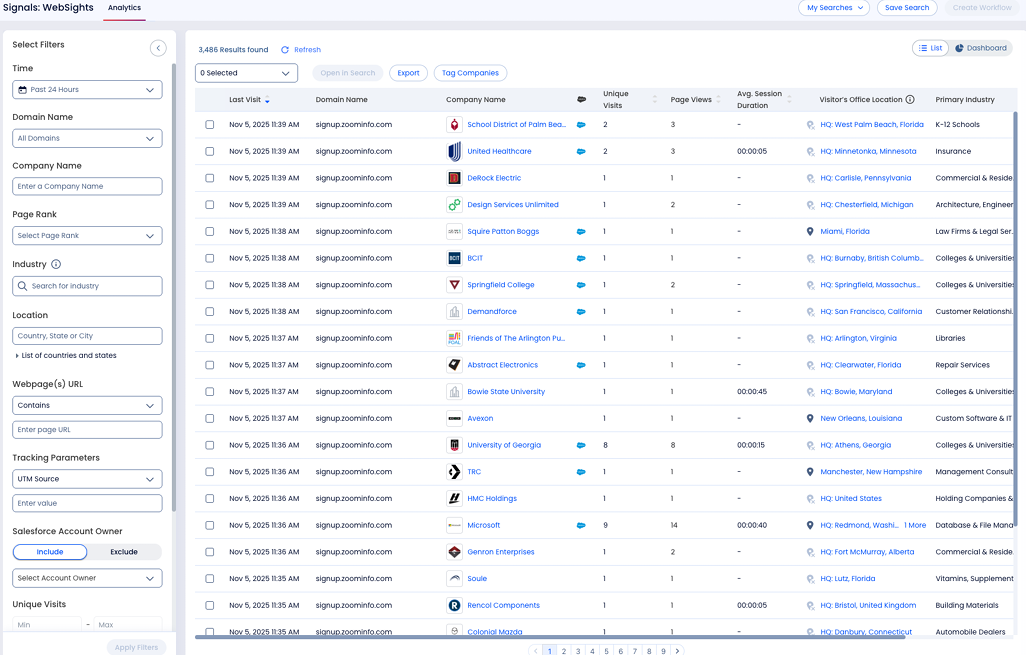Open the Webpage URL Contains dropdown
Screen dimensions: 1026x655
tap(87, 406)
